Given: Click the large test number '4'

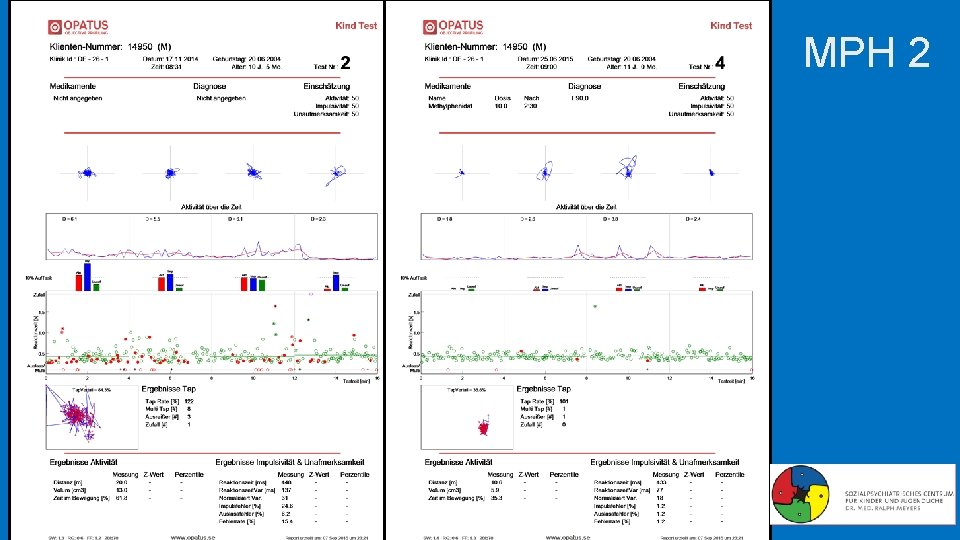Looking at the screenshot, I should pyautogui.click(x=720, y=63).
